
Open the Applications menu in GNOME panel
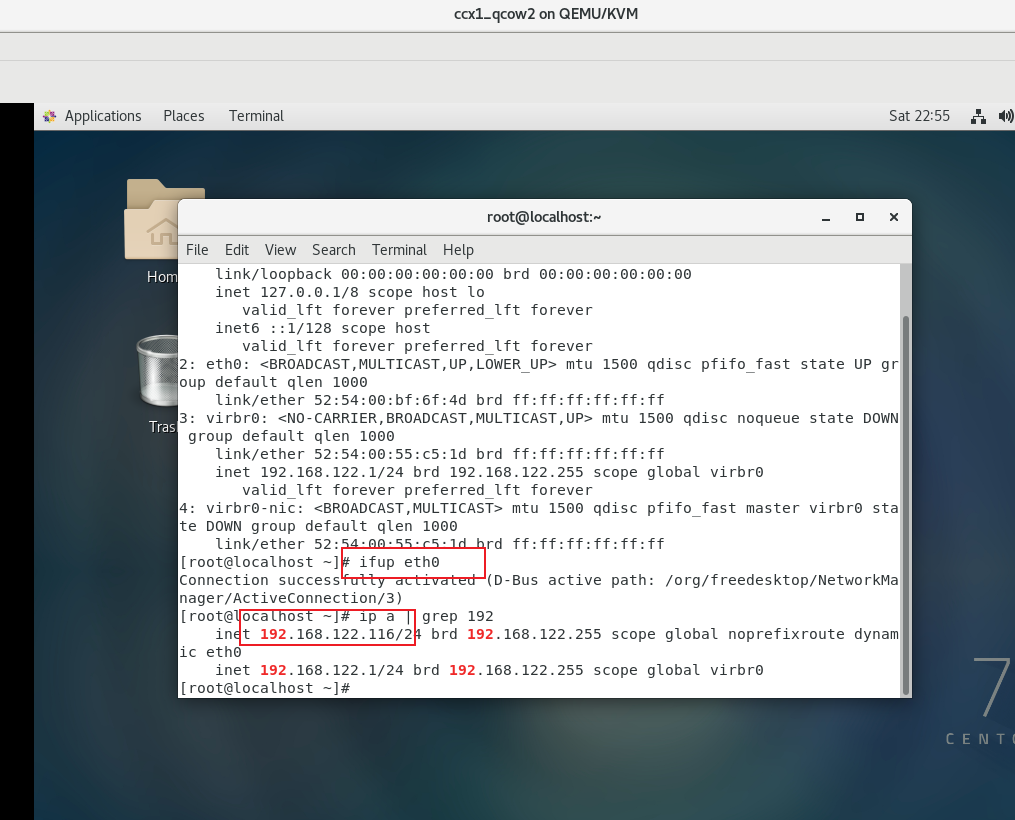(x=103, y=116)
